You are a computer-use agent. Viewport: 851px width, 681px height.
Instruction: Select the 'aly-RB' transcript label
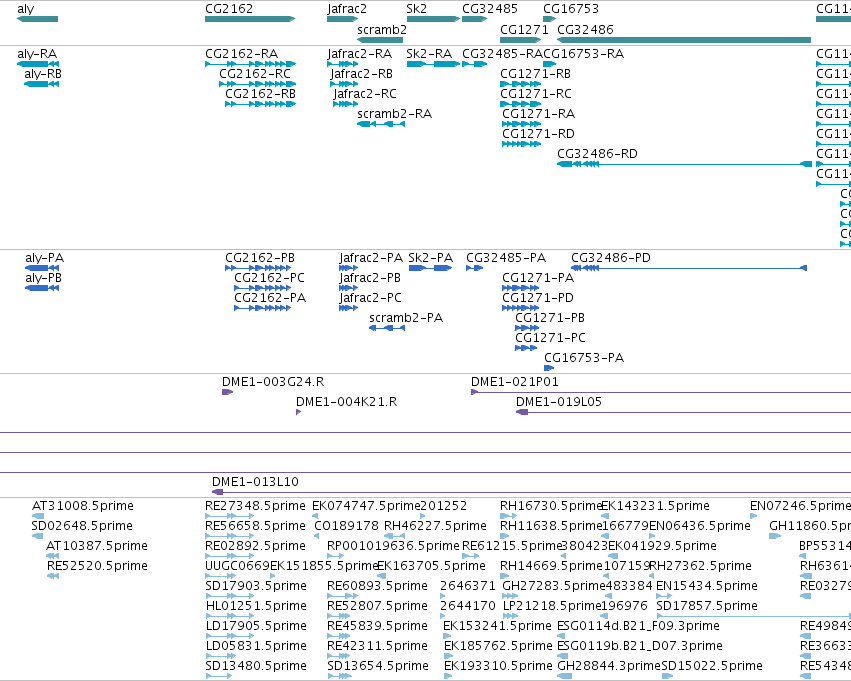click(43, 74)
